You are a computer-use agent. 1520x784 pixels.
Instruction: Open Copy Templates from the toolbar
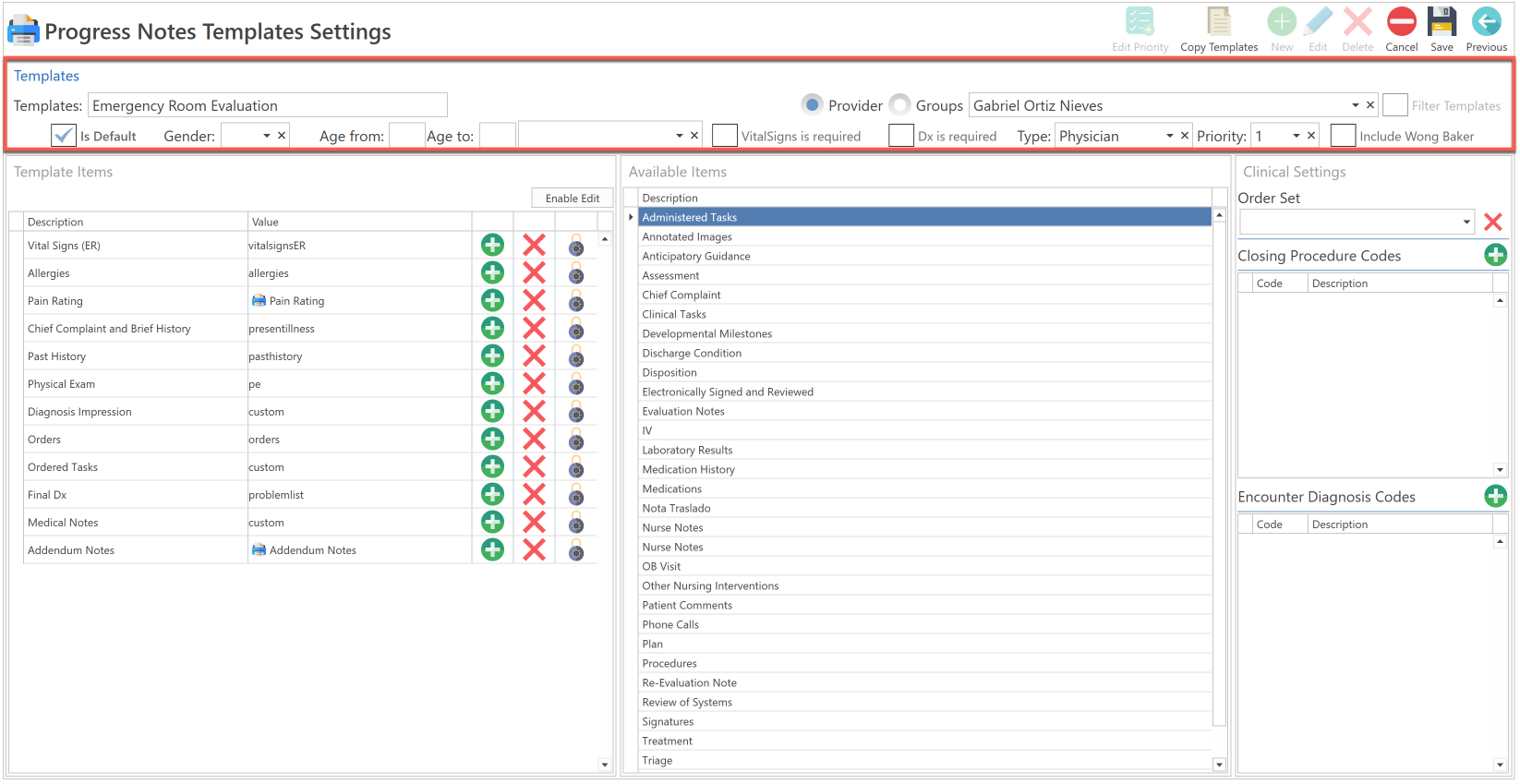pyautogui.click(x=1219, y=30)
